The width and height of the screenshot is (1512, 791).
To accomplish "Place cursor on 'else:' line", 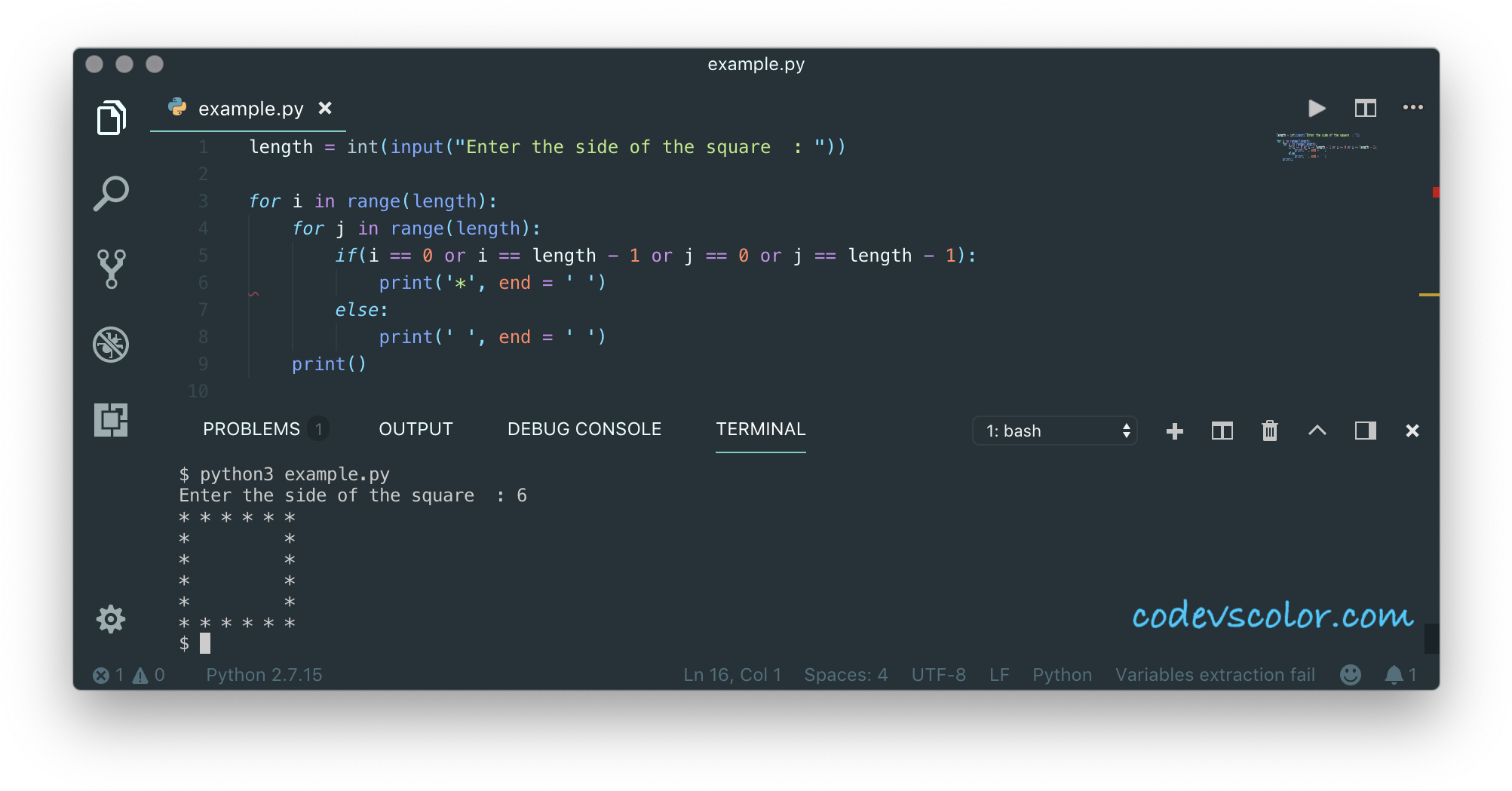I will click(x=361, y=310).
